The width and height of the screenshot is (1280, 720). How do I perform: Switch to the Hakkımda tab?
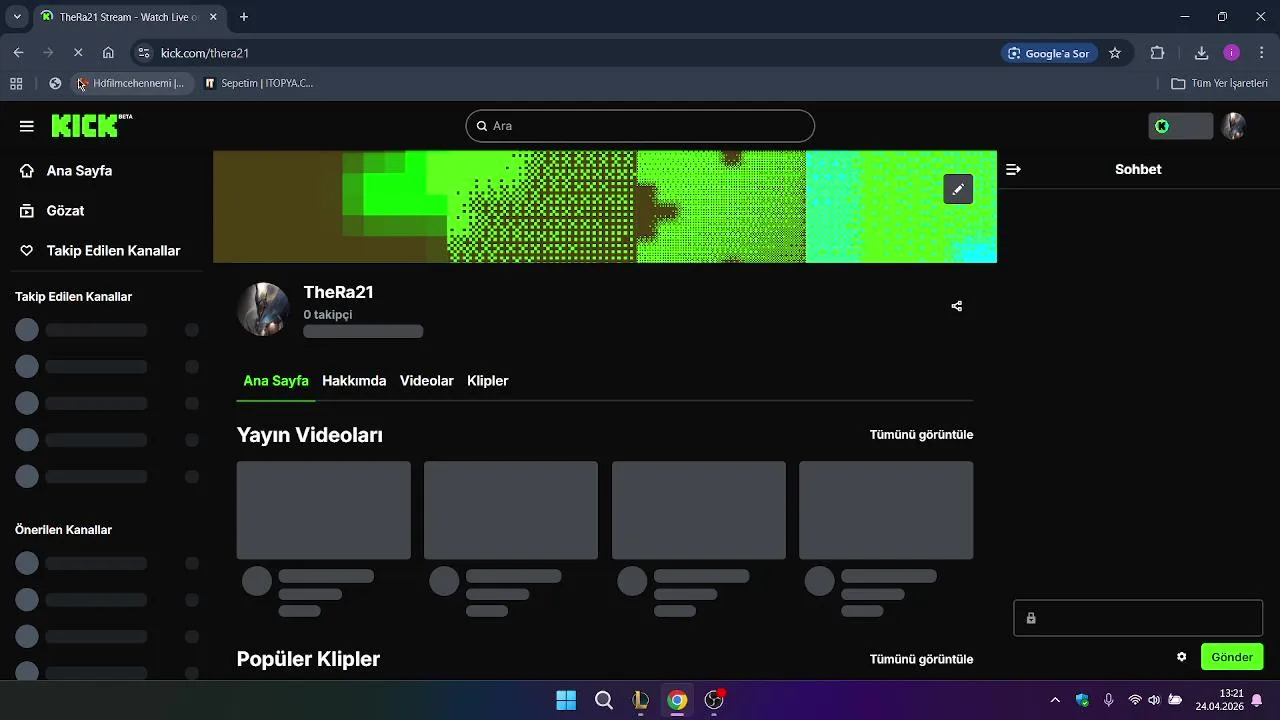(x=354, y=381)
